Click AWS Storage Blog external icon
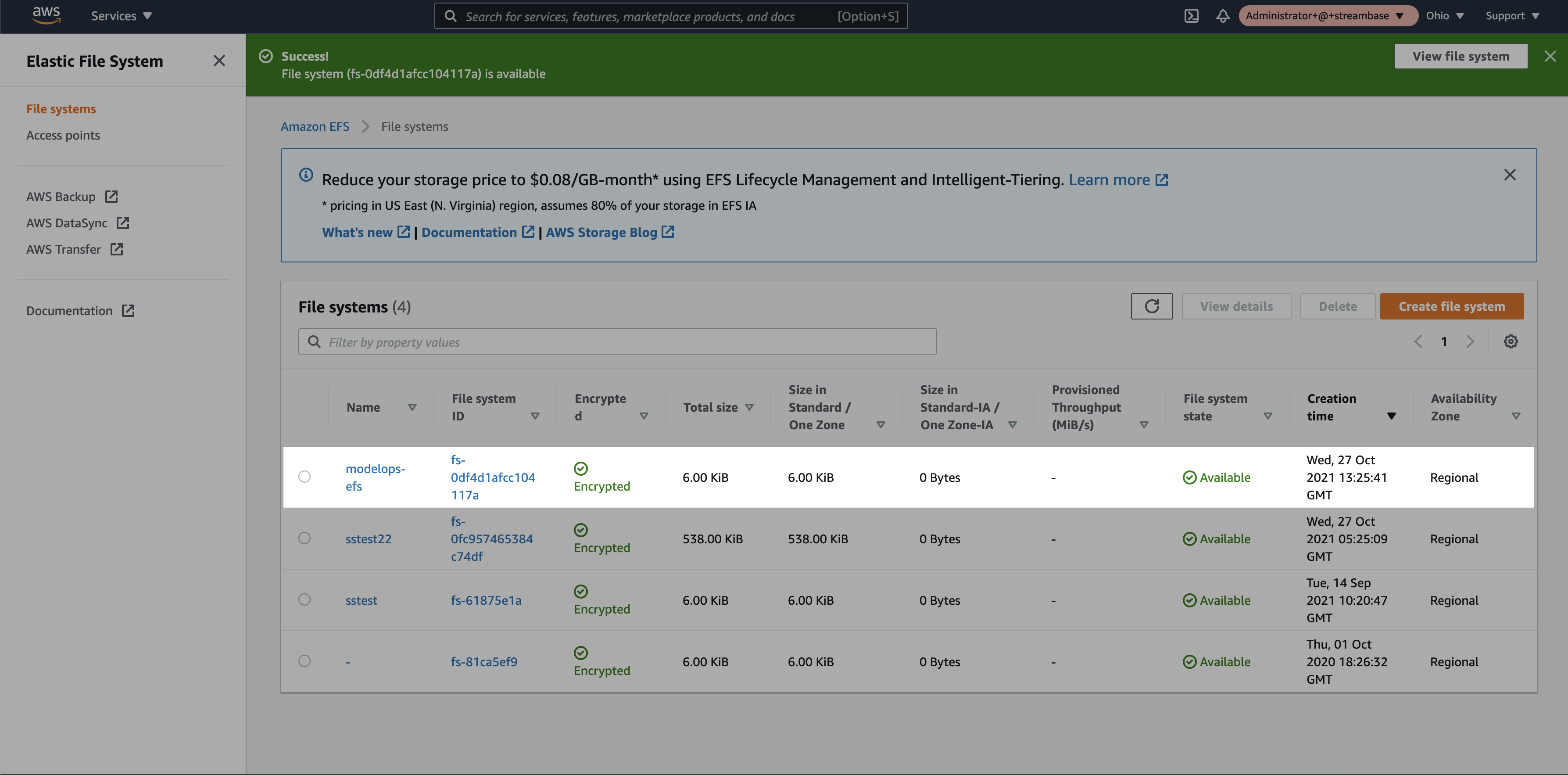 coord(668,232)
